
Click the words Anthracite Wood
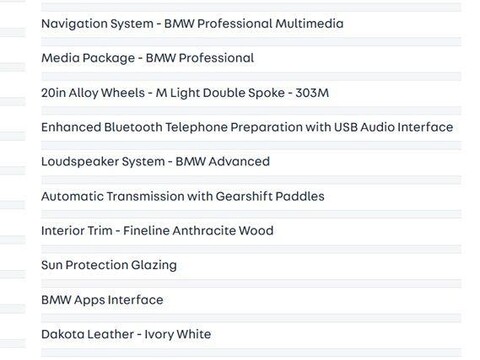(223, 231)
